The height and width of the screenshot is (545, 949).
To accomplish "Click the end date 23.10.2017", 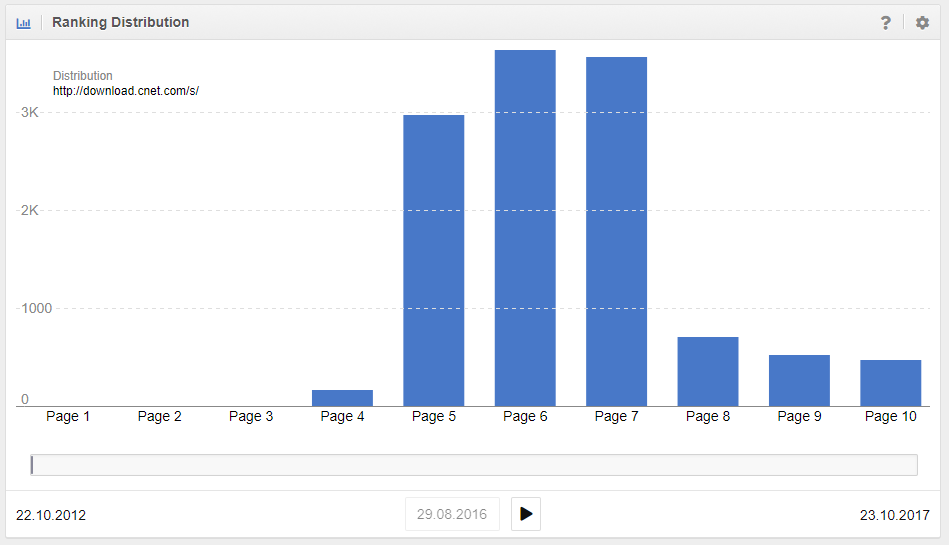I will click(x=894, y=515).
